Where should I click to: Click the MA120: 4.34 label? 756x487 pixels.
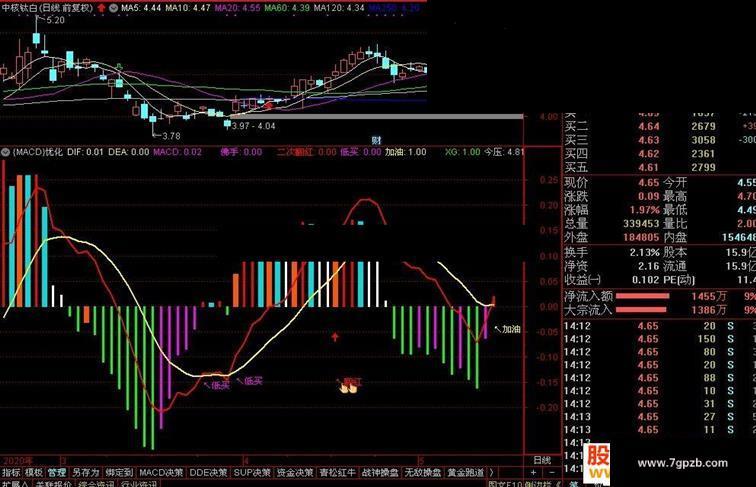click(x=339, y=8)
